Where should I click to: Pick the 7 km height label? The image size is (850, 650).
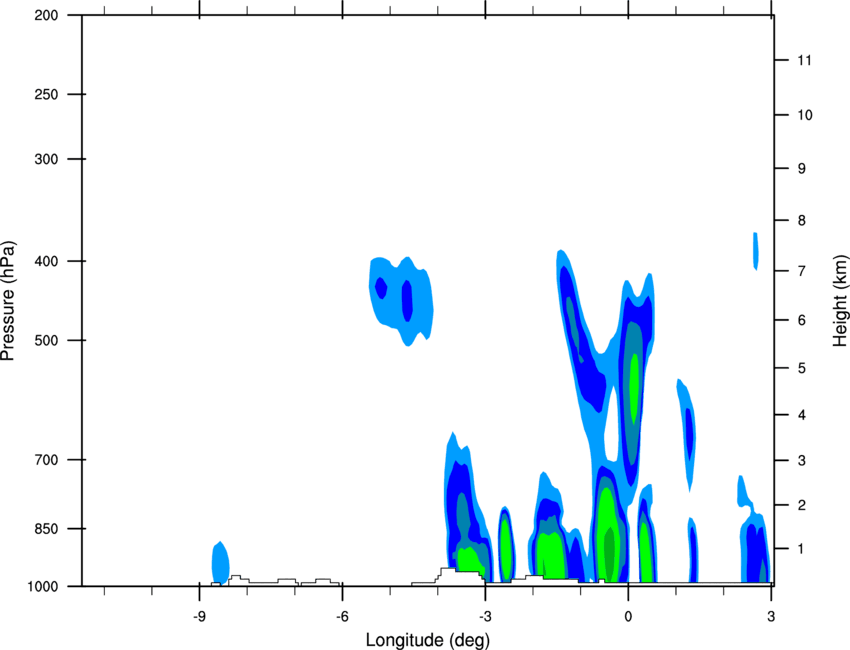tap(801, 271)
